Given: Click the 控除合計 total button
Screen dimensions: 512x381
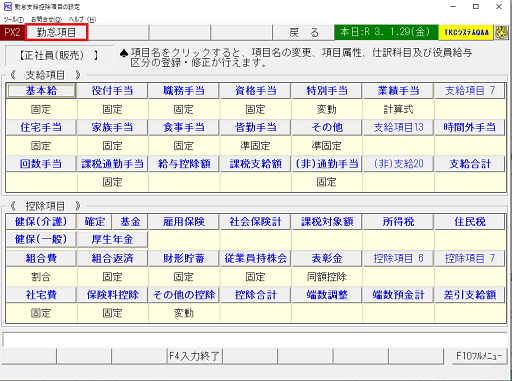Looking at the screenshot, I should click(255, 295).
